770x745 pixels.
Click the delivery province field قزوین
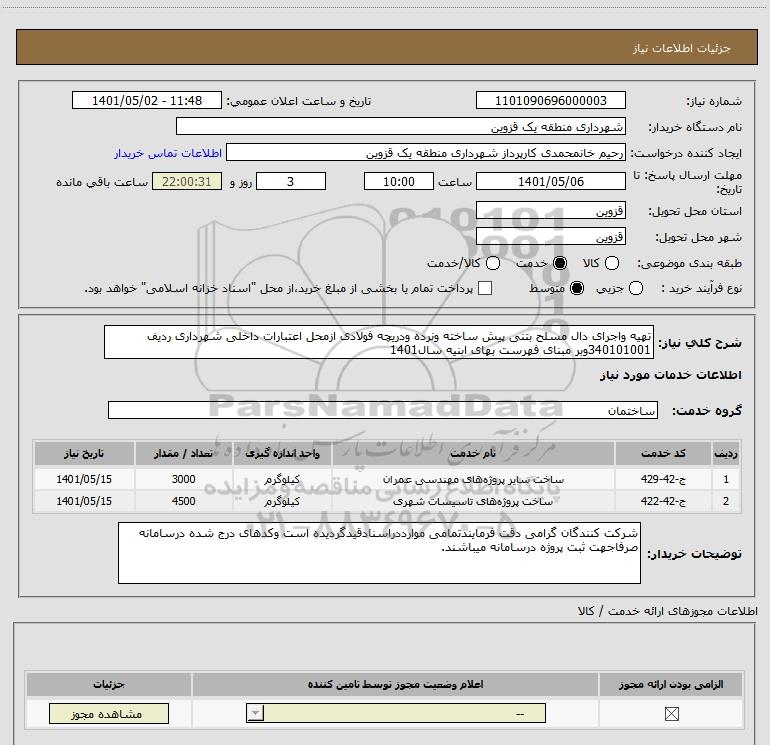click(x=550, y=211)
